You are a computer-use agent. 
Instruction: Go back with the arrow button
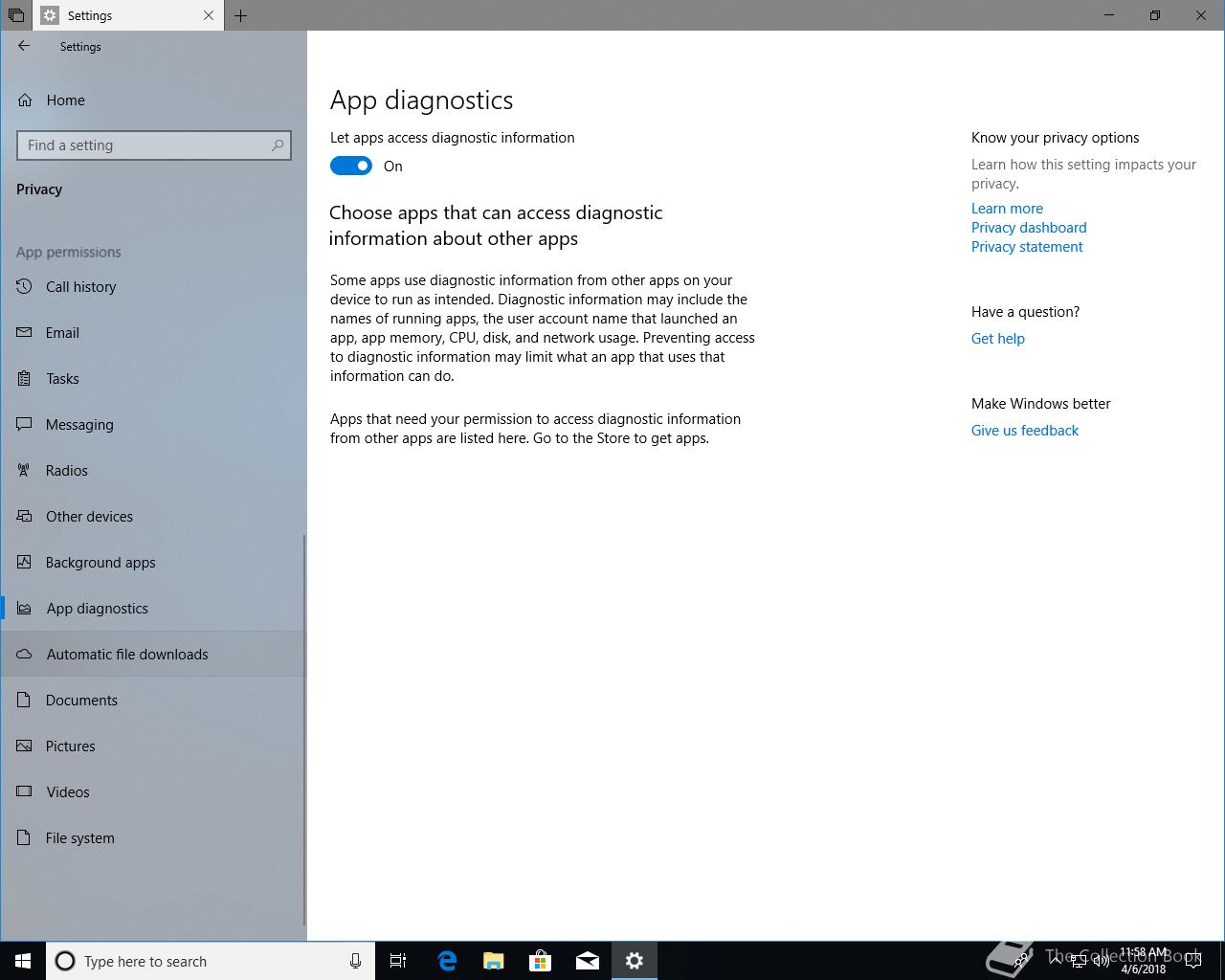point(24,46)
